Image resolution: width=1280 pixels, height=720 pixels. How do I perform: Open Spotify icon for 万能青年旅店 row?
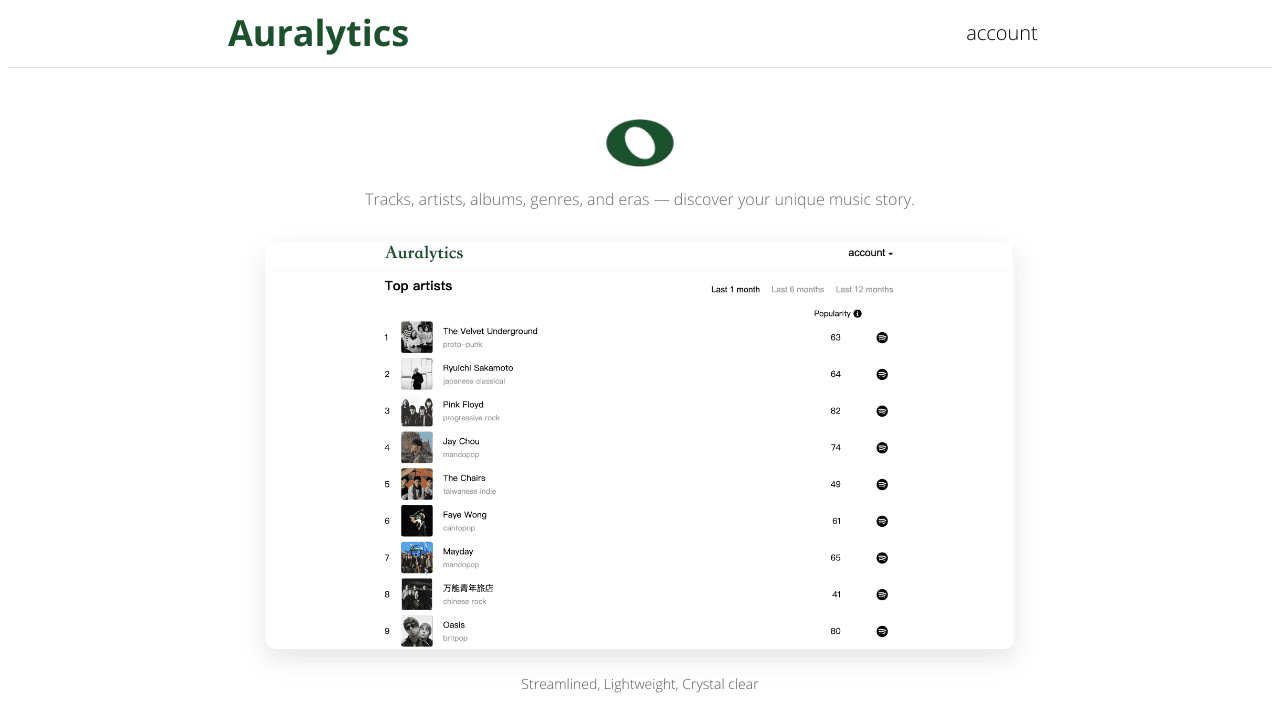click(882, 594)
